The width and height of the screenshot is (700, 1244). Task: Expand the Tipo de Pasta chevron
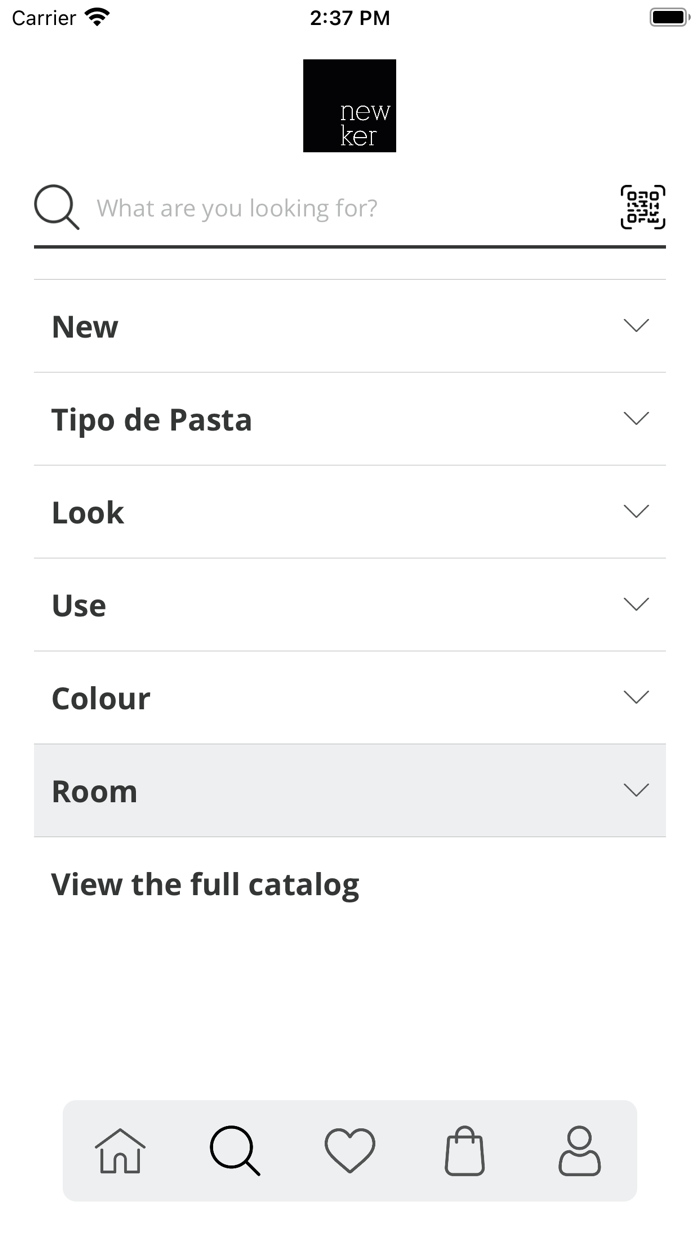point(636,419)
